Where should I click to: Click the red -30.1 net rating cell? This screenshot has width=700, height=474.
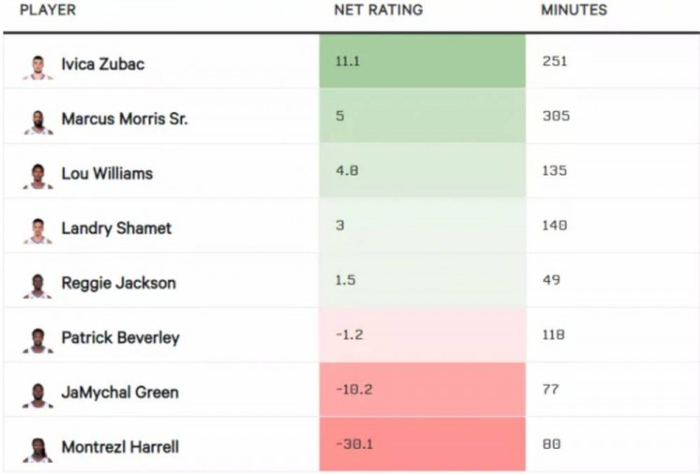422,445
